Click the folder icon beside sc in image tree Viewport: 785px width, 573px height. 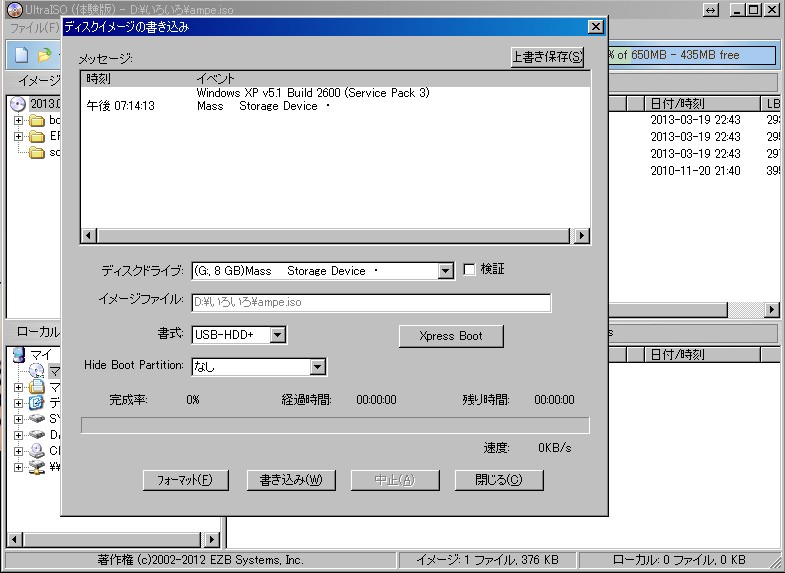tap(37, 152)
